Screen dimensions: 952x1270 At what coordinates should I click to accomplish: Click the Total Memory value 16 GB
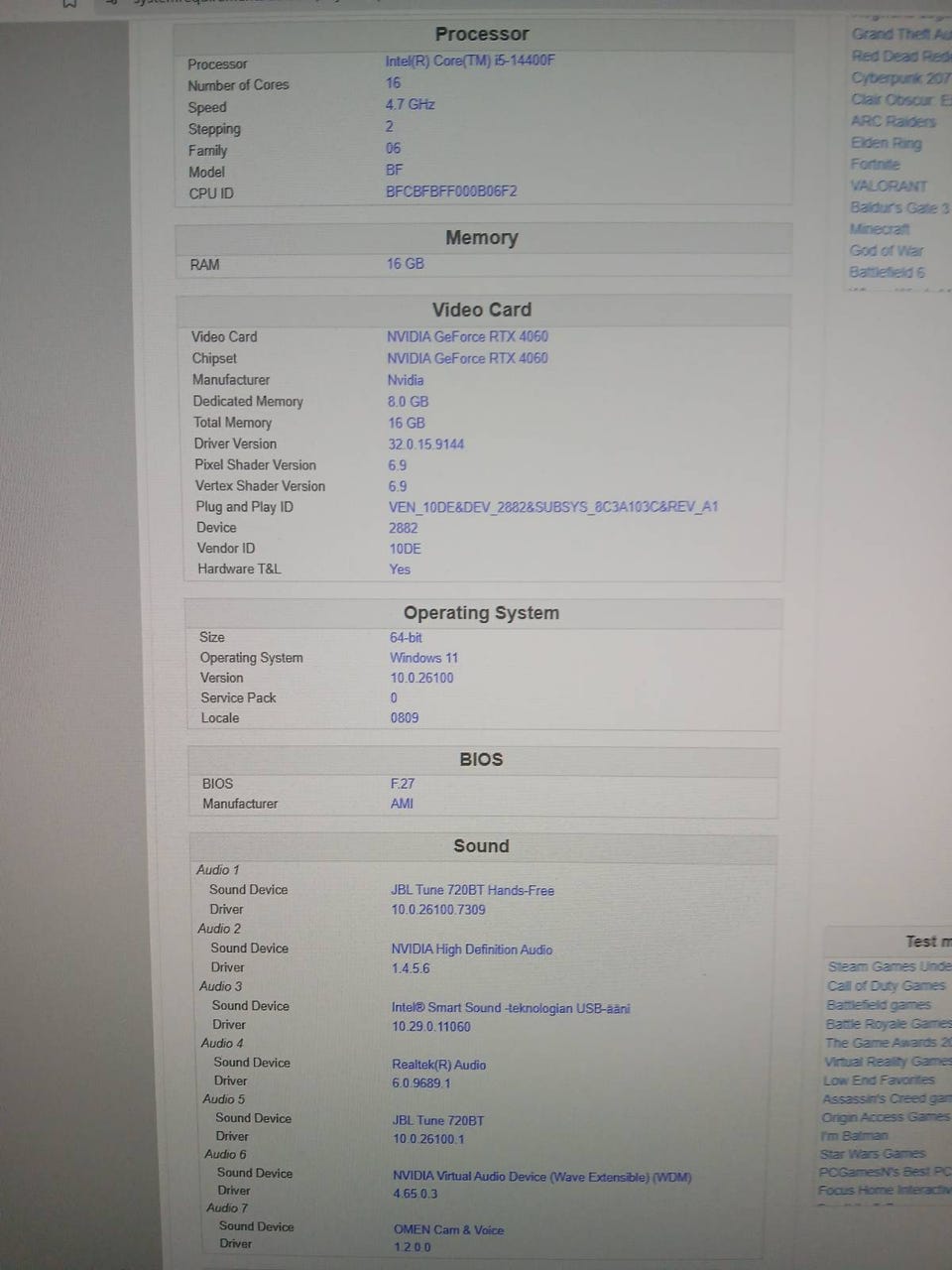tap(407, 423)
